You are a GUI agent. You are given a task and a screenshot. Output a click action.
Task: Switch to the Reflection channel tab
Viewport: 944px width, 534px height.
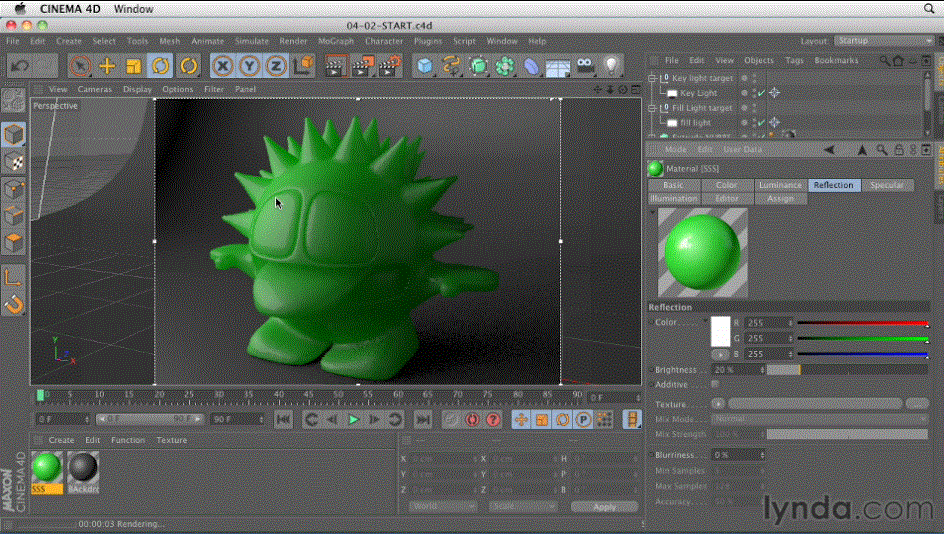tap(834, 185)
